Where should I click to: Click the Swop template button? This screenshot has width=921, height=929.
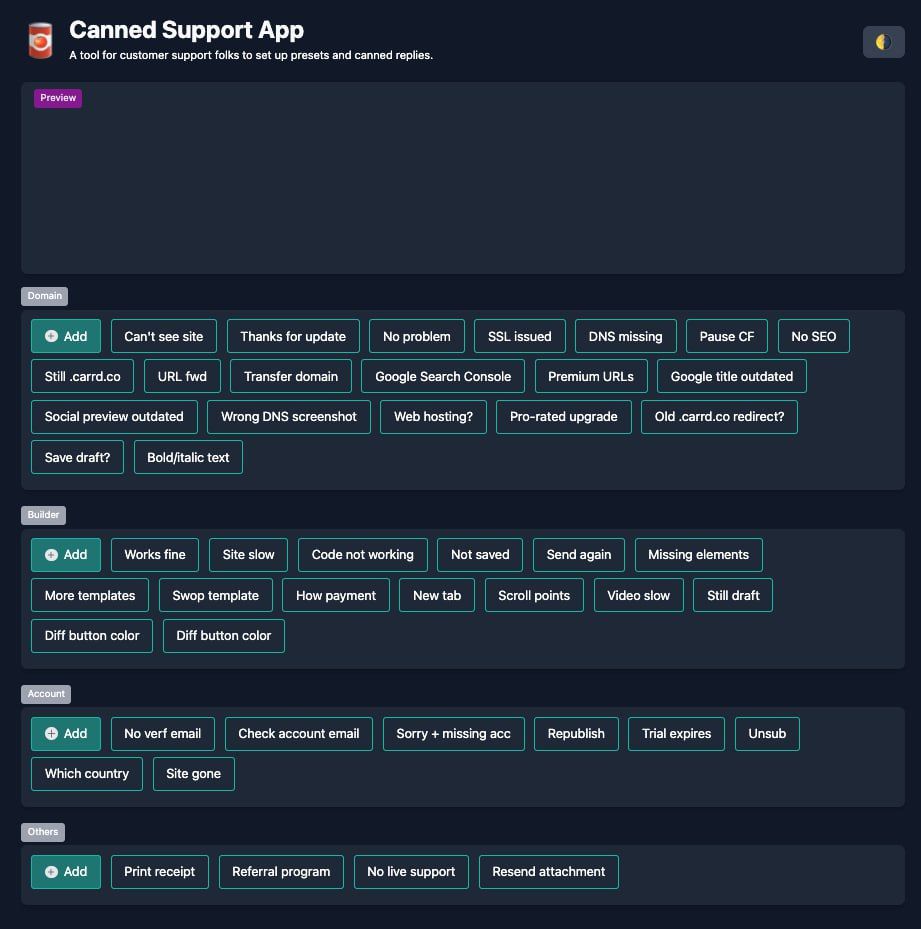point(216,595)
